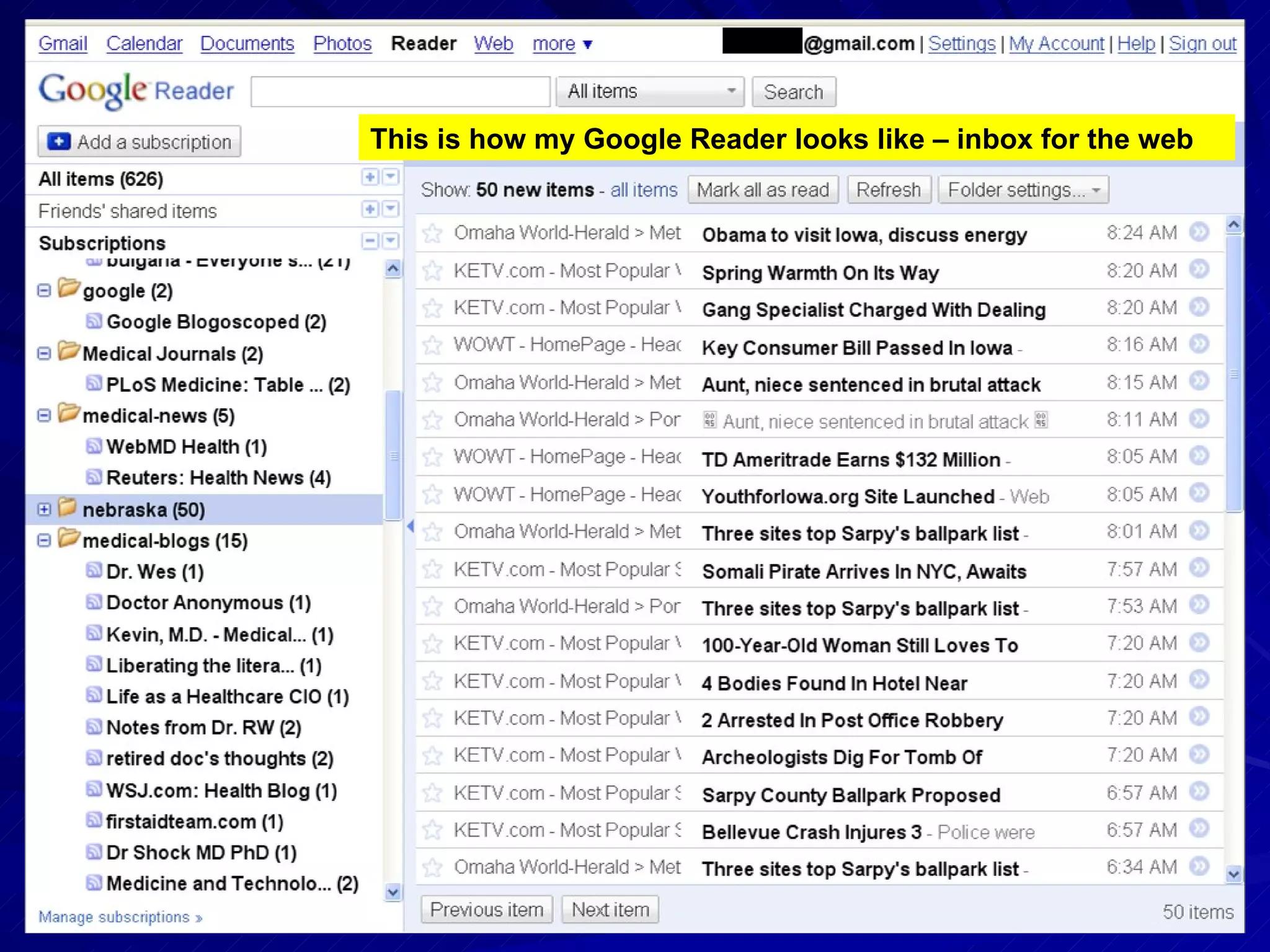This screenshot has height=952, width=1270.
Task: Open original article arrow for 4 Bodies Found item
Action: pyautogui.click(x=1199, y=680)
